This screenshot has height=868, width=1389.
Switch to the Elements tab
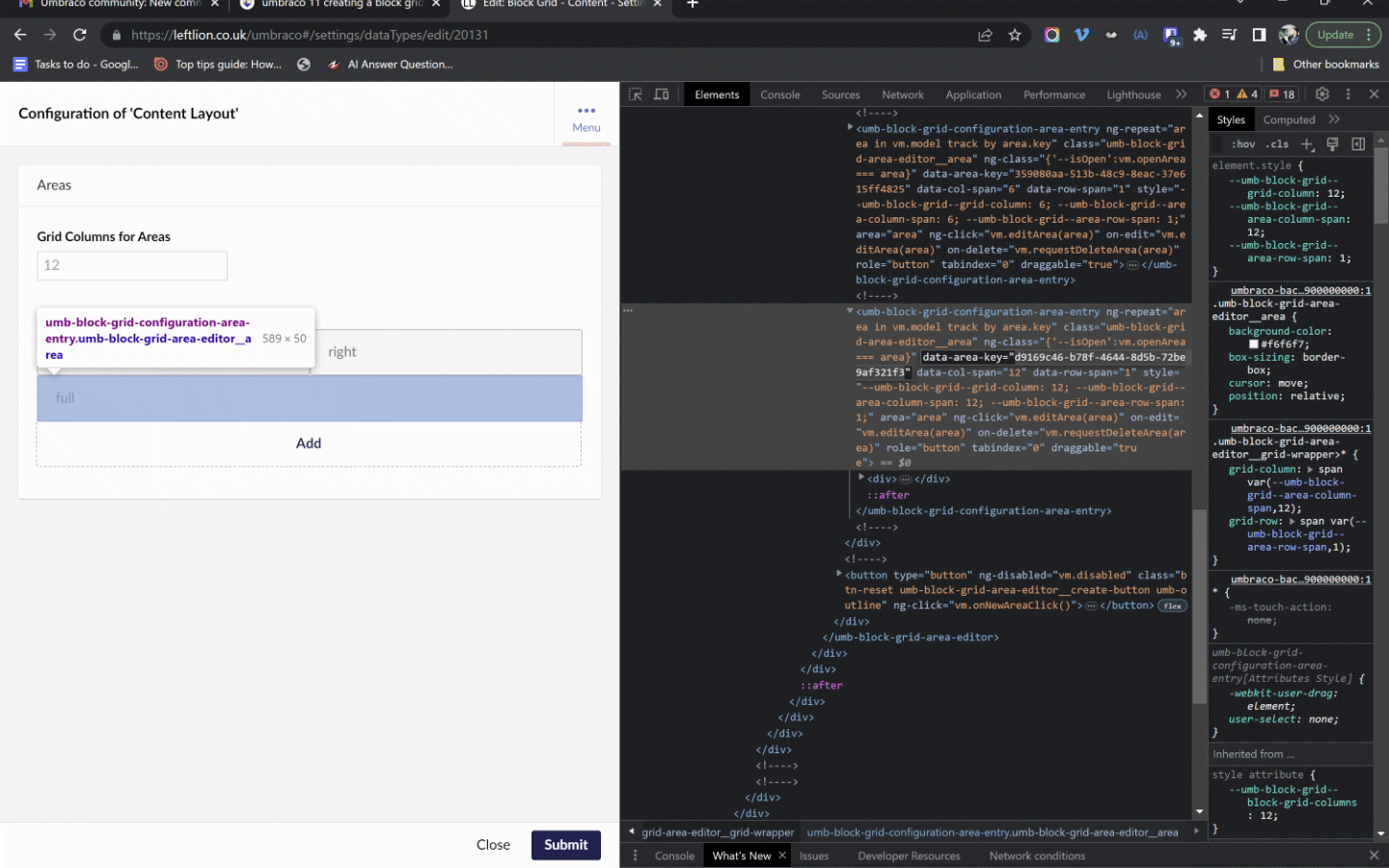pos(717,95)
